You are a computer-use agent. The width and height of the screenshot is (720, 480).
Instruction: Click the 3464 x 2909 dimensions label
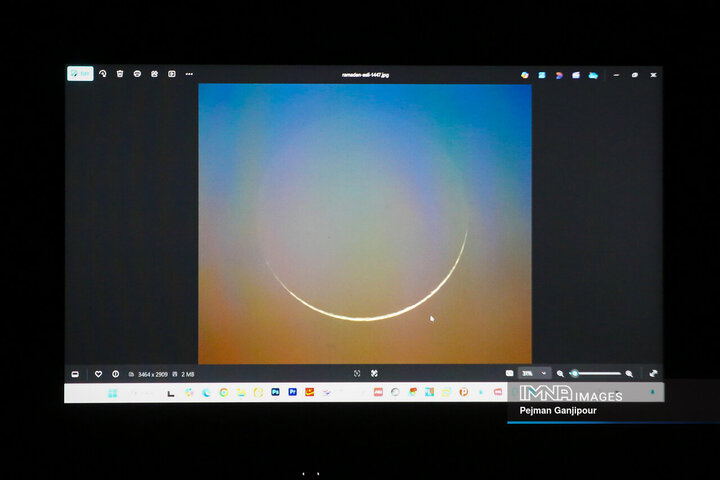pos(152,374)
